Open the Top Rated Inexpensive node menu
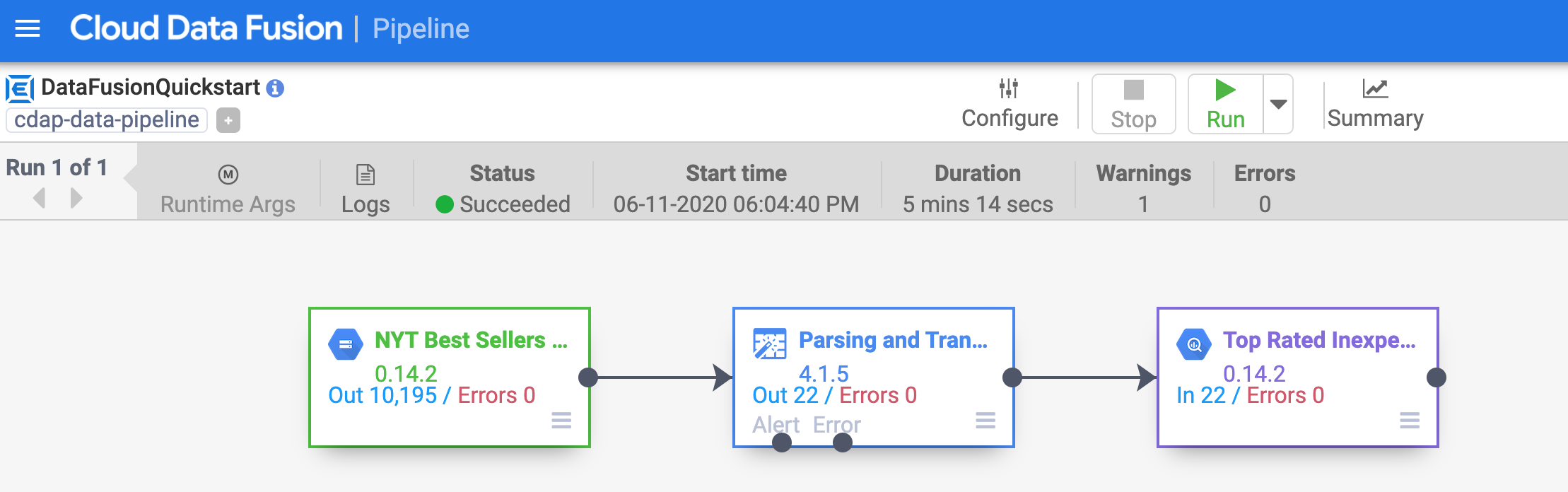Screen dimensions: 1568x492 1410,421
